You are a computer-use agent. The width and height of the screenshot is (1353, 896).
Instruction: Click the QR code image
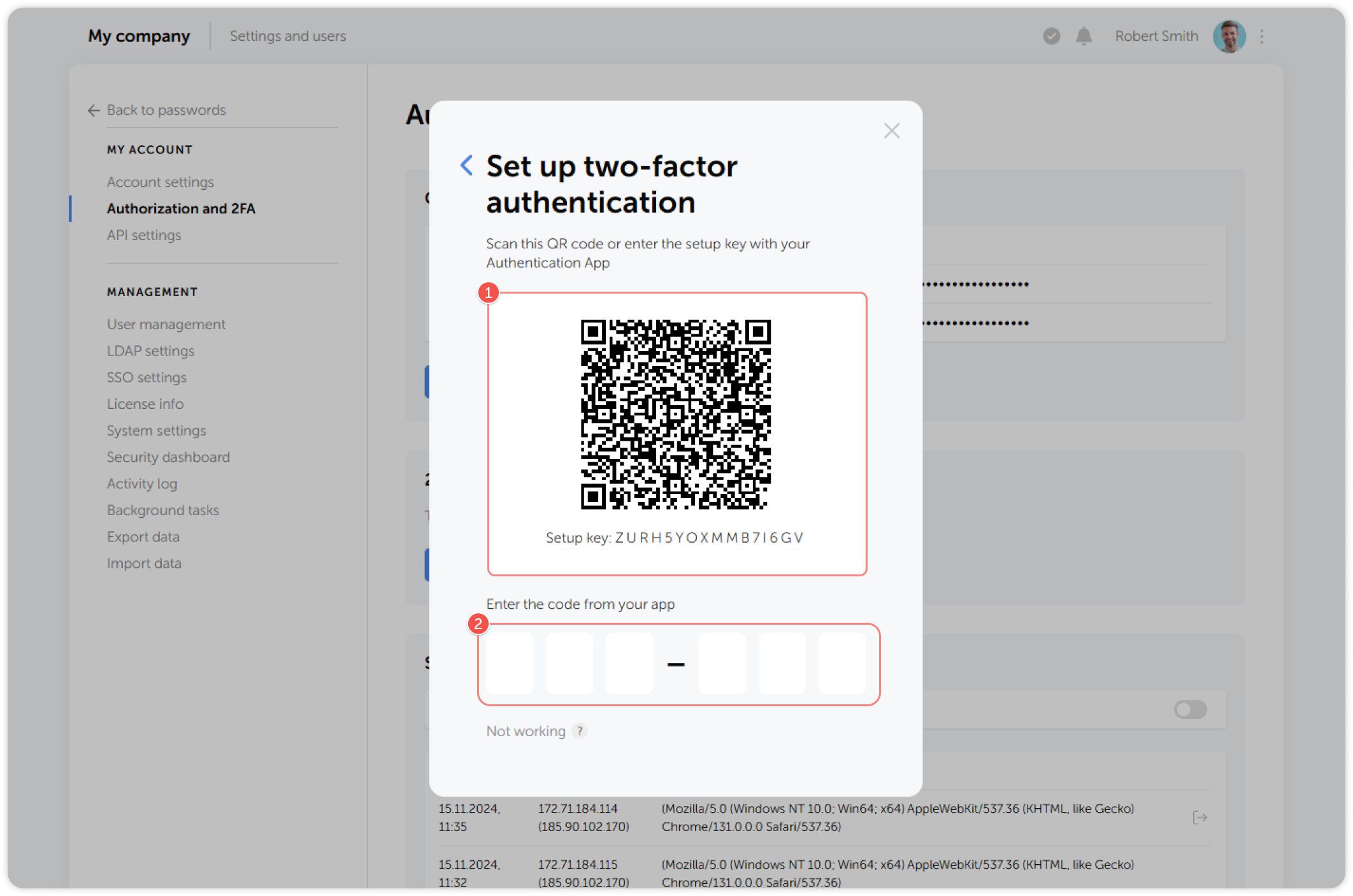pos(676,414)
